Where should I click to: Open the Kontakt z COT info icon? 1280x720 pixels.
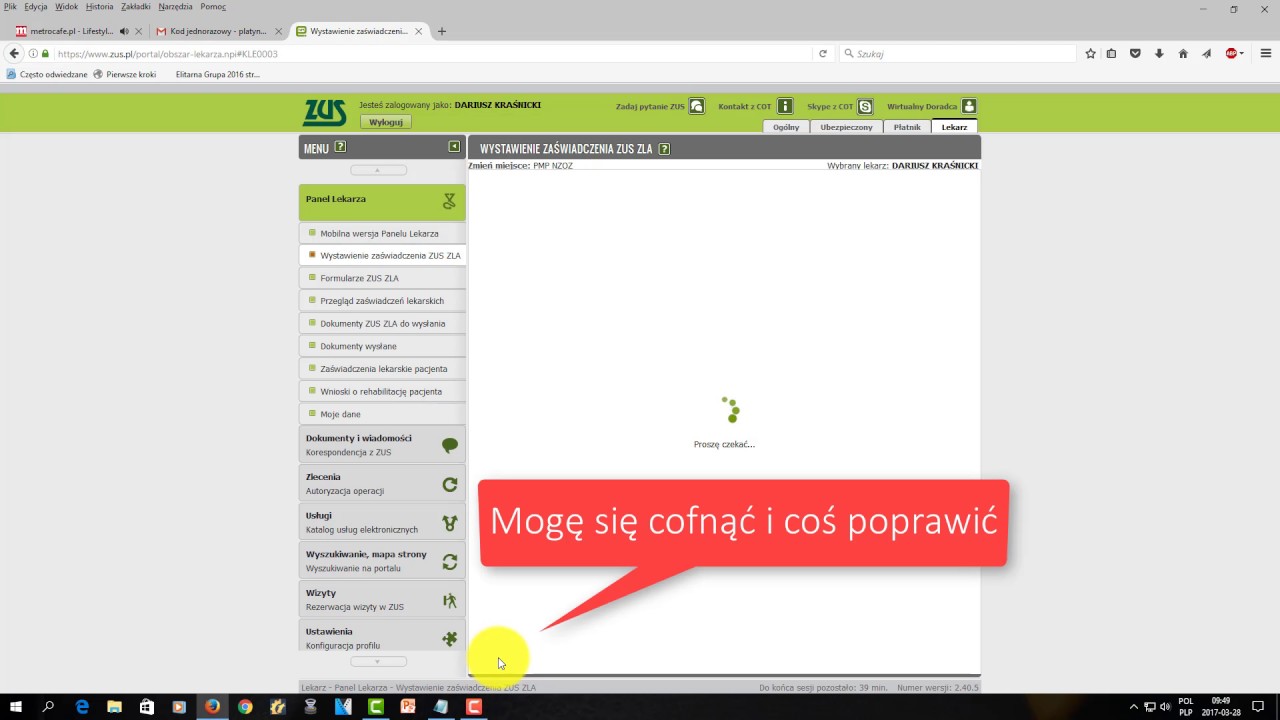coord(785,106)
